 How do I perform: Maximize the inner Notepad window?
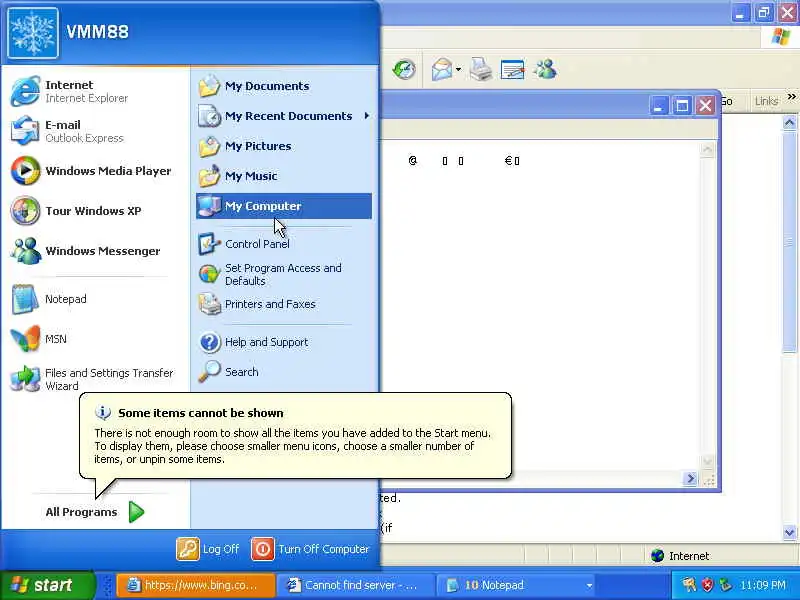coord(682,106)
